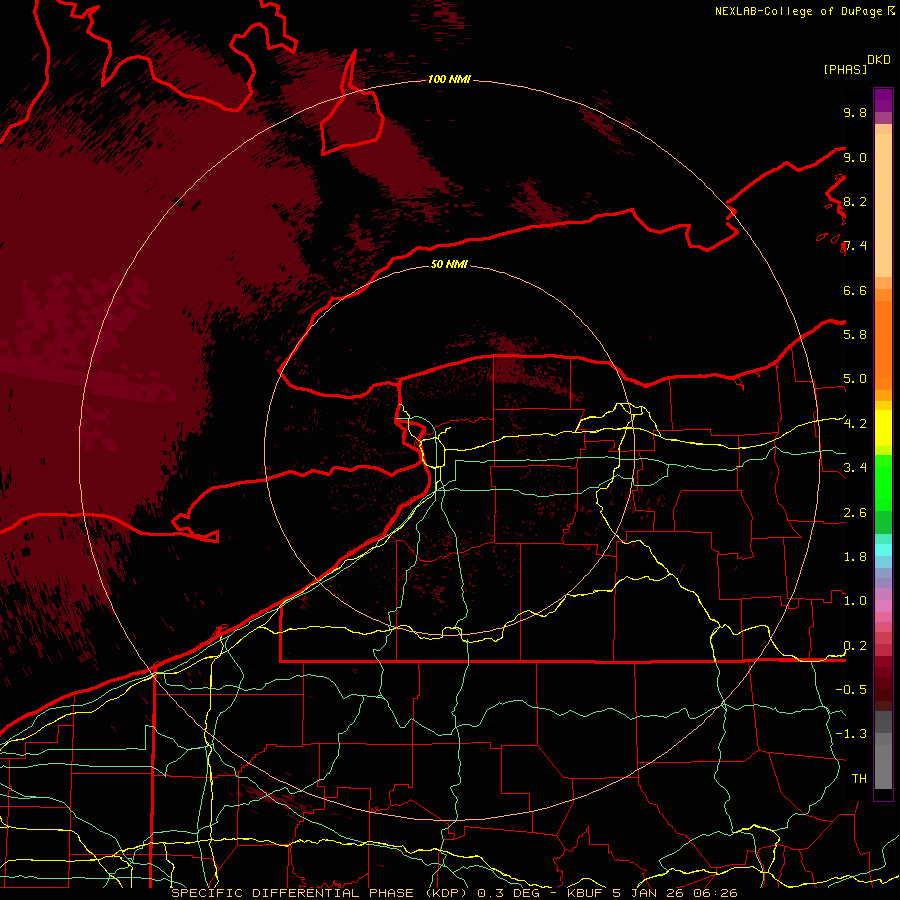The width and height of the screenshot is (900, 900).
Task: Click the -0.5 value on the color scale
Action: point(851,689)
